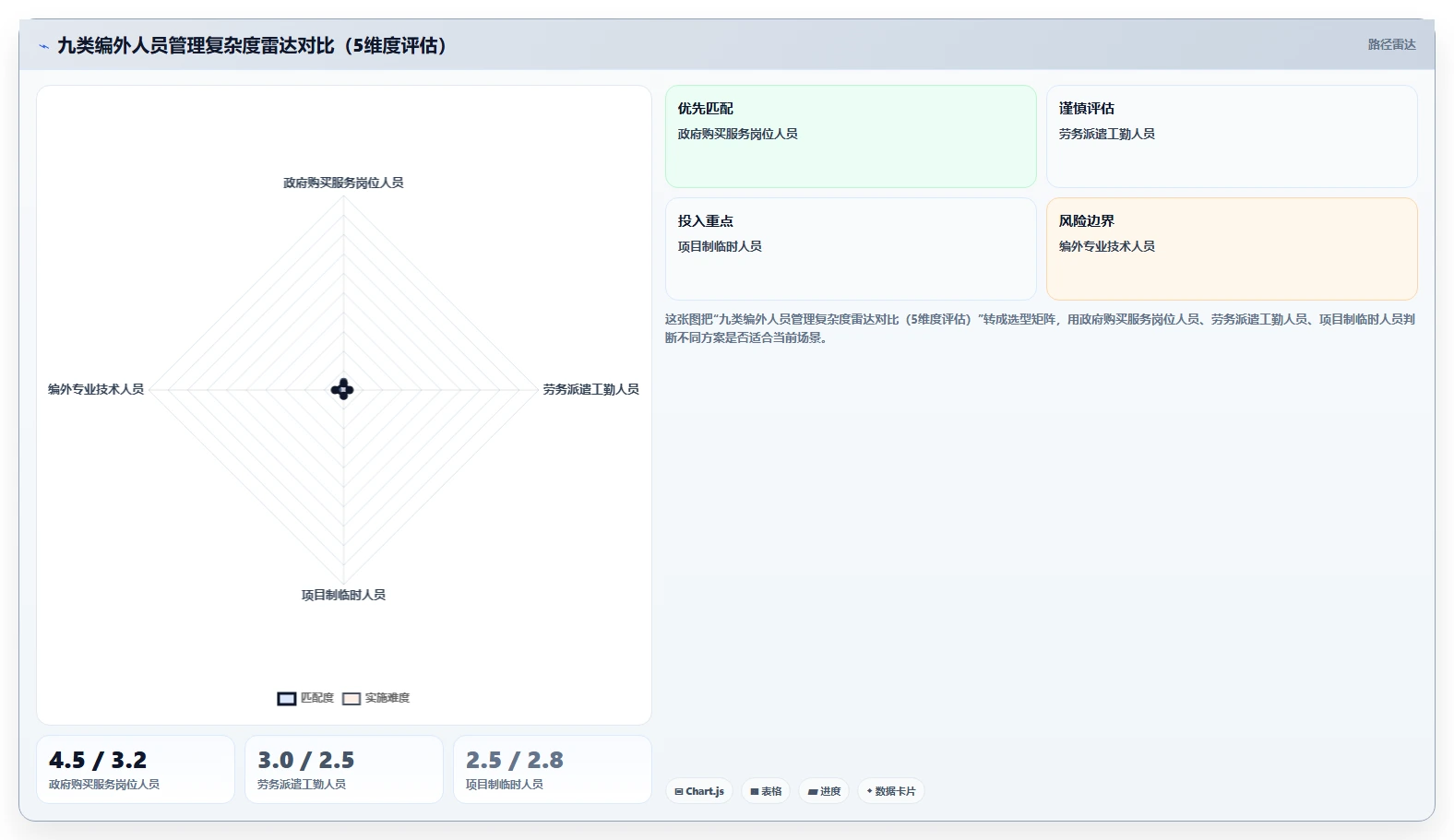
Task: Select the 谨慎评估 card
Action: click(x=1232, y=136)
